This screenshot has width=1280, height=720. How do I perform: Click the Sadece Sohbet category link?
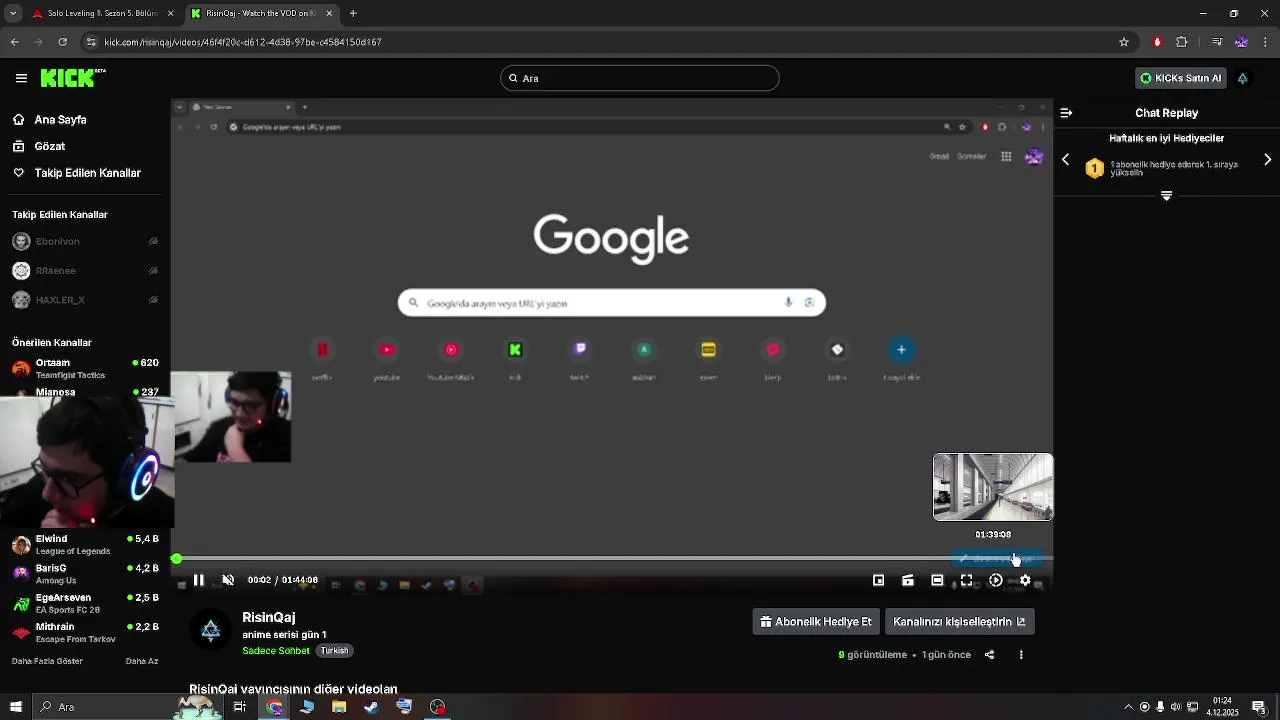coord(276,650)
